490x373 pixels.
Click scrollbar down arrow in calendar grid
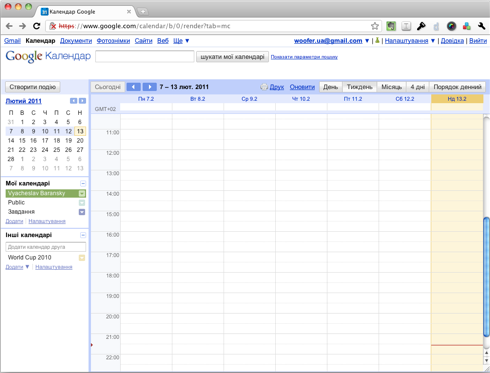486,361
